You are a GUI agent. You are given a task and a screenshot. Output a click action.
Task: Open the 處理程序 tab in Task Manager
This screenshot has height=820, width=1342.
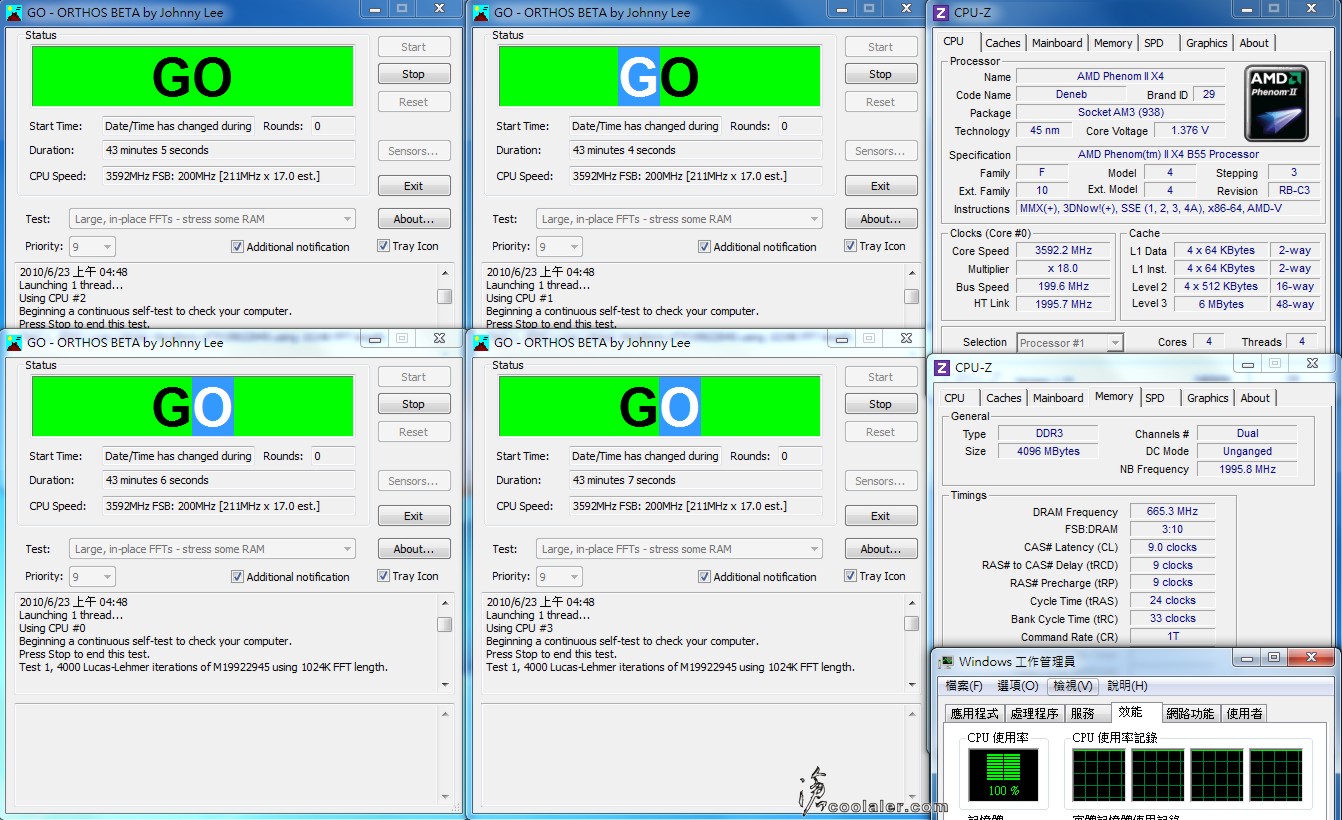tap(1034, 713)
